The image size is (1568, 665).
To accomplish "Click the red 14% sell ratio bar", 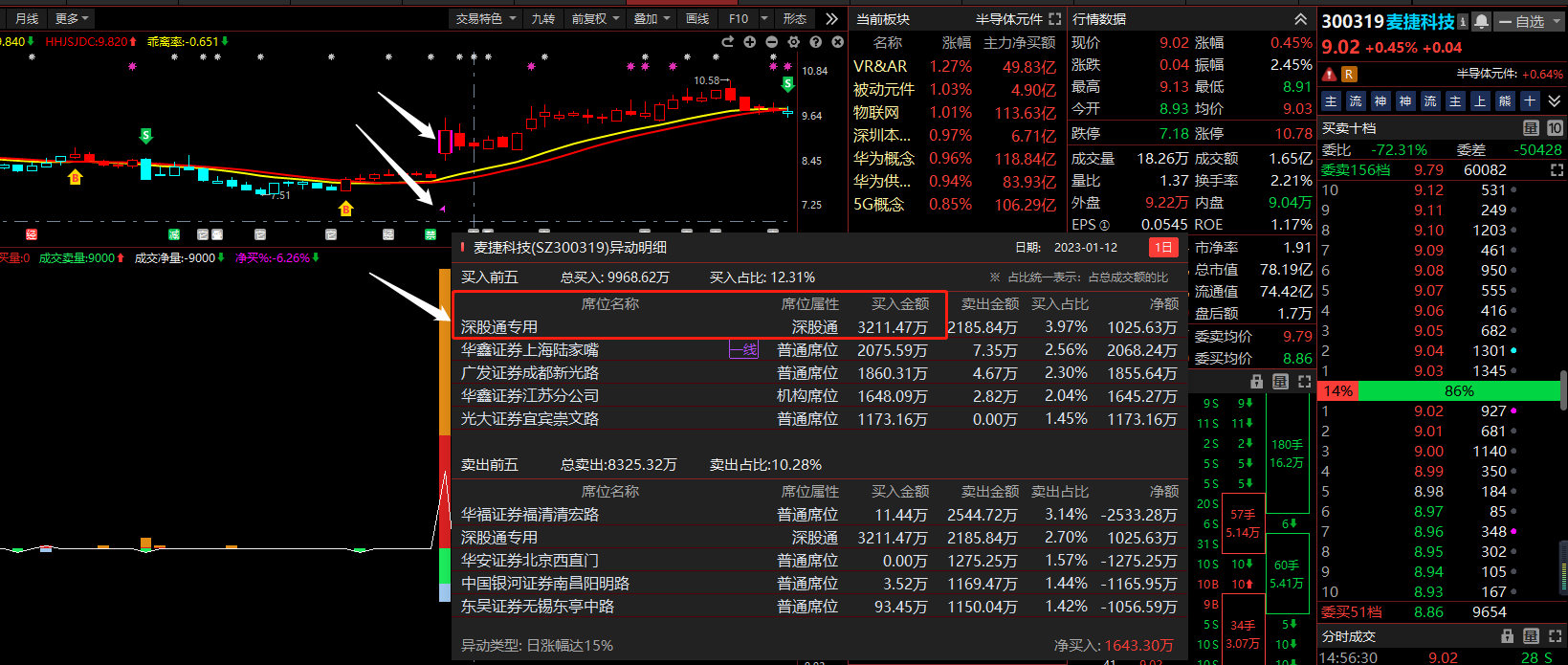I will point(1337,391).
